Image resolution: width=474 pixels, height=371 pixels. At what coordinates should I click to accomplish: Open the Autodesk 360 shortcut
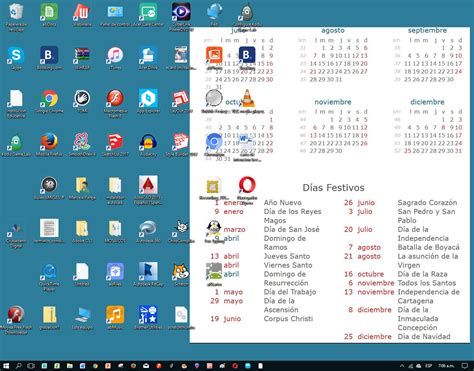148,228
